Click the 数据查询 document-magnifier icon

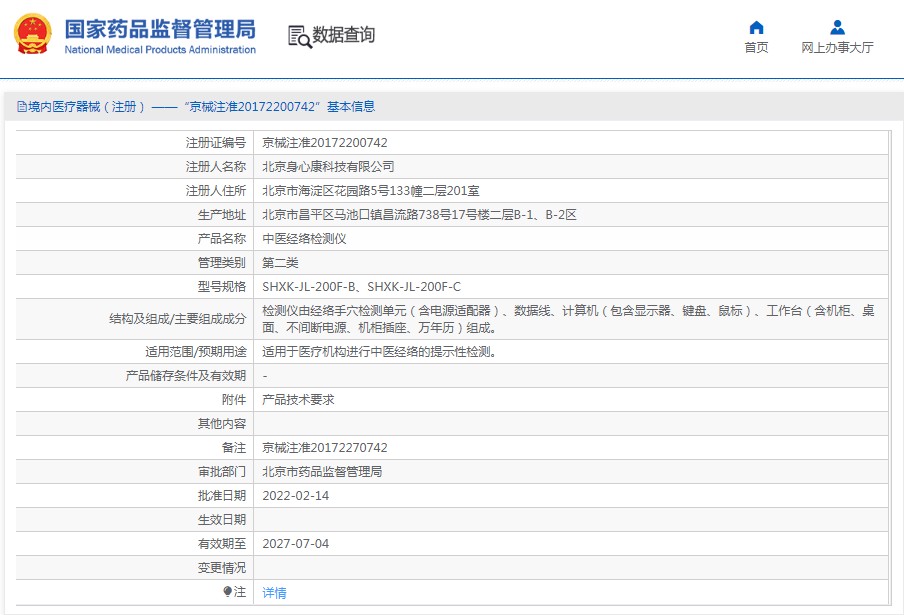(x=297, y=35)
